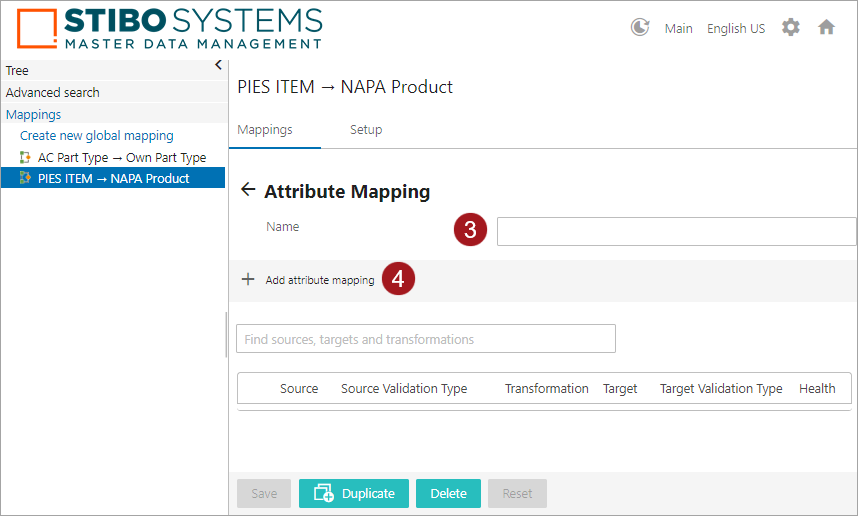This screenshot has width=858, height=516.
Task: Open the English US language selector
Action: click(735, 29)
